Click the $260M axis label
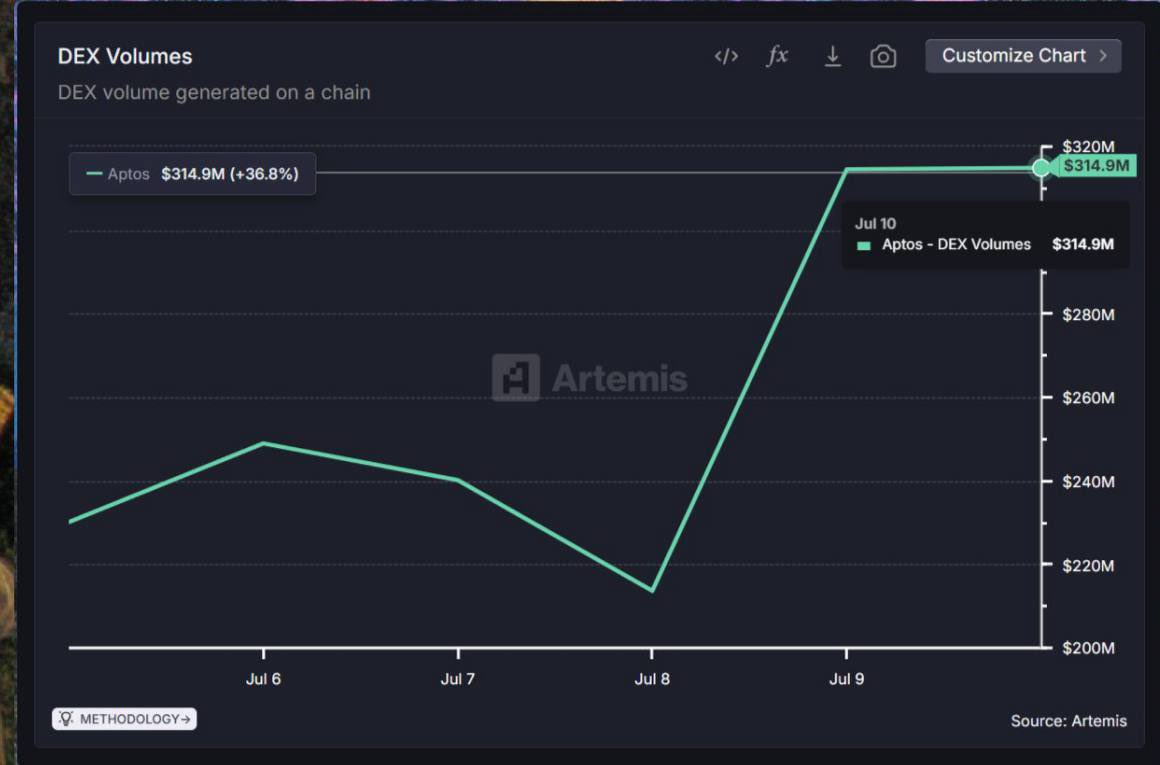 coord(1088,398)
